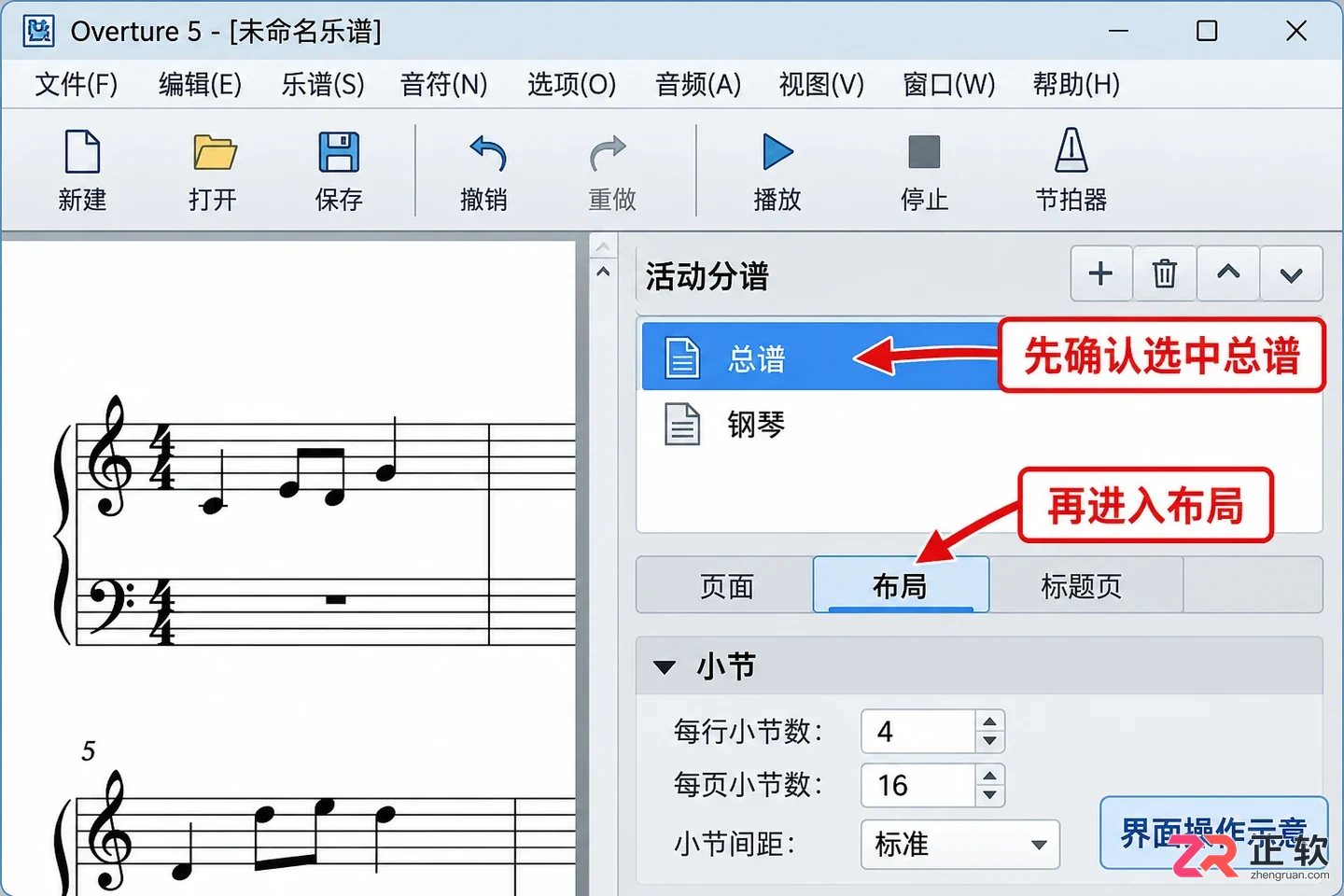This screenshot has height=896, width=1344.
Task: Move the selected part up
Action: (1228, 273)
